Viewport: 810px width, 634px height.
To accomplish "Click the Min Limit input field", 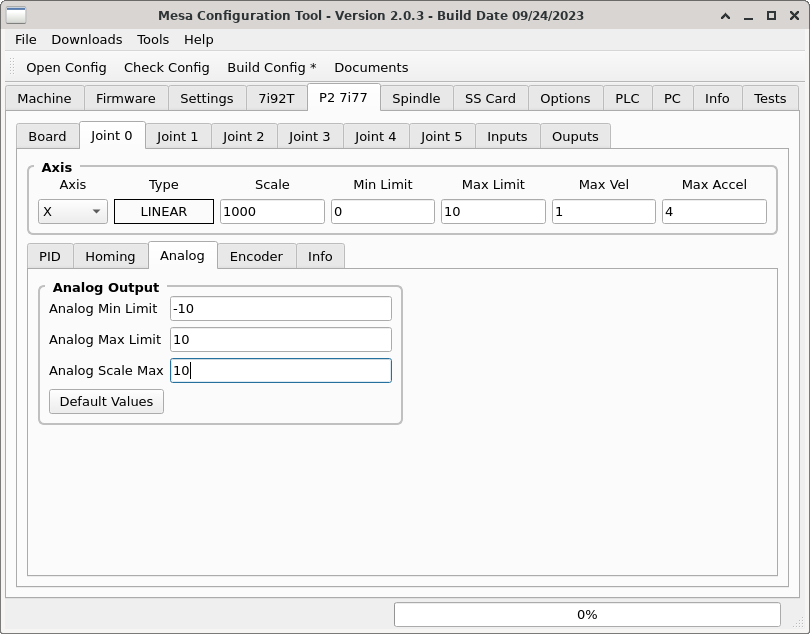I will (383, 211).
